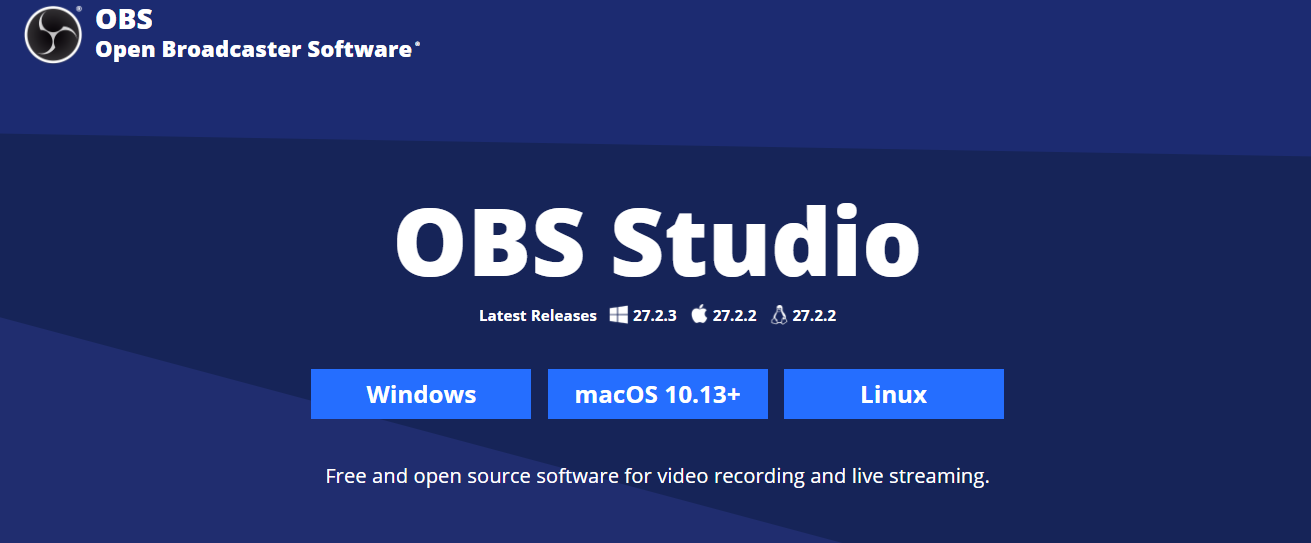Open the OBS Open Broadcaster Software title link
The image size is (1311, 543).
tap(255, 33)
